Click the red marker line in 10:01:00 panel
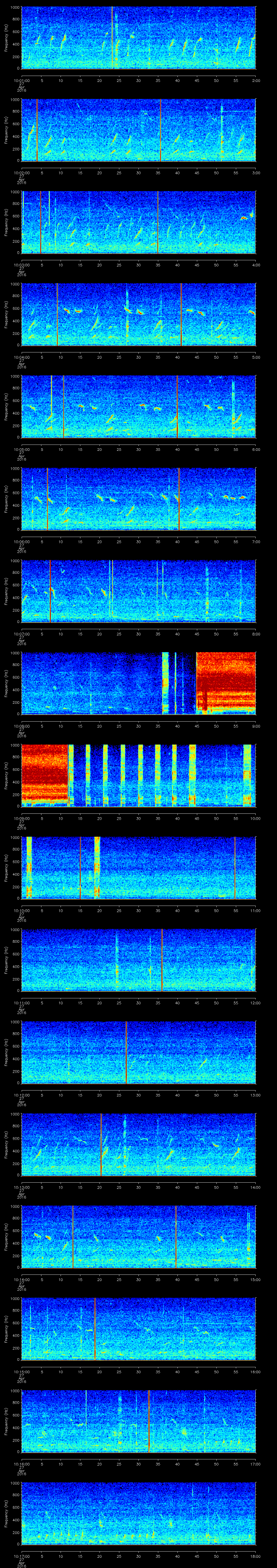277x1568 pixels. tap(112, 38)
